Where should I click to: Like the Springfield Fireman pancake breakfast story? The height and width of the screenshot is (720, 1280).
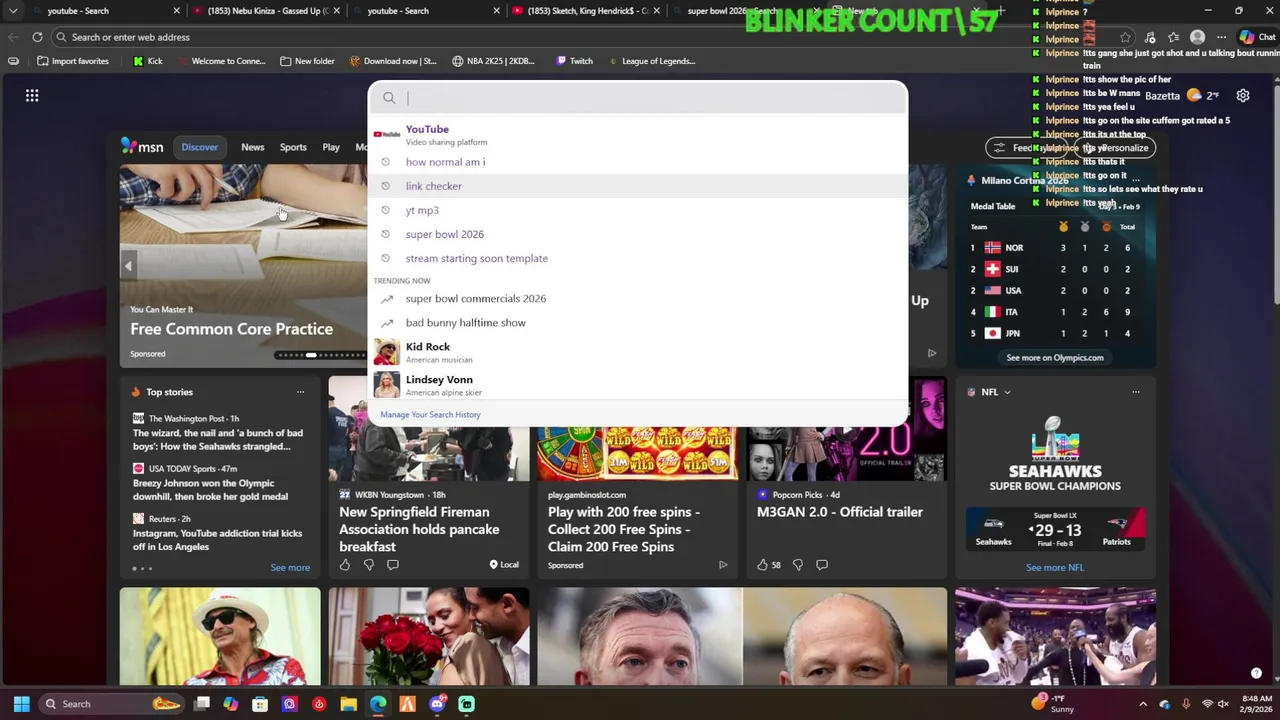coord(345,565)
